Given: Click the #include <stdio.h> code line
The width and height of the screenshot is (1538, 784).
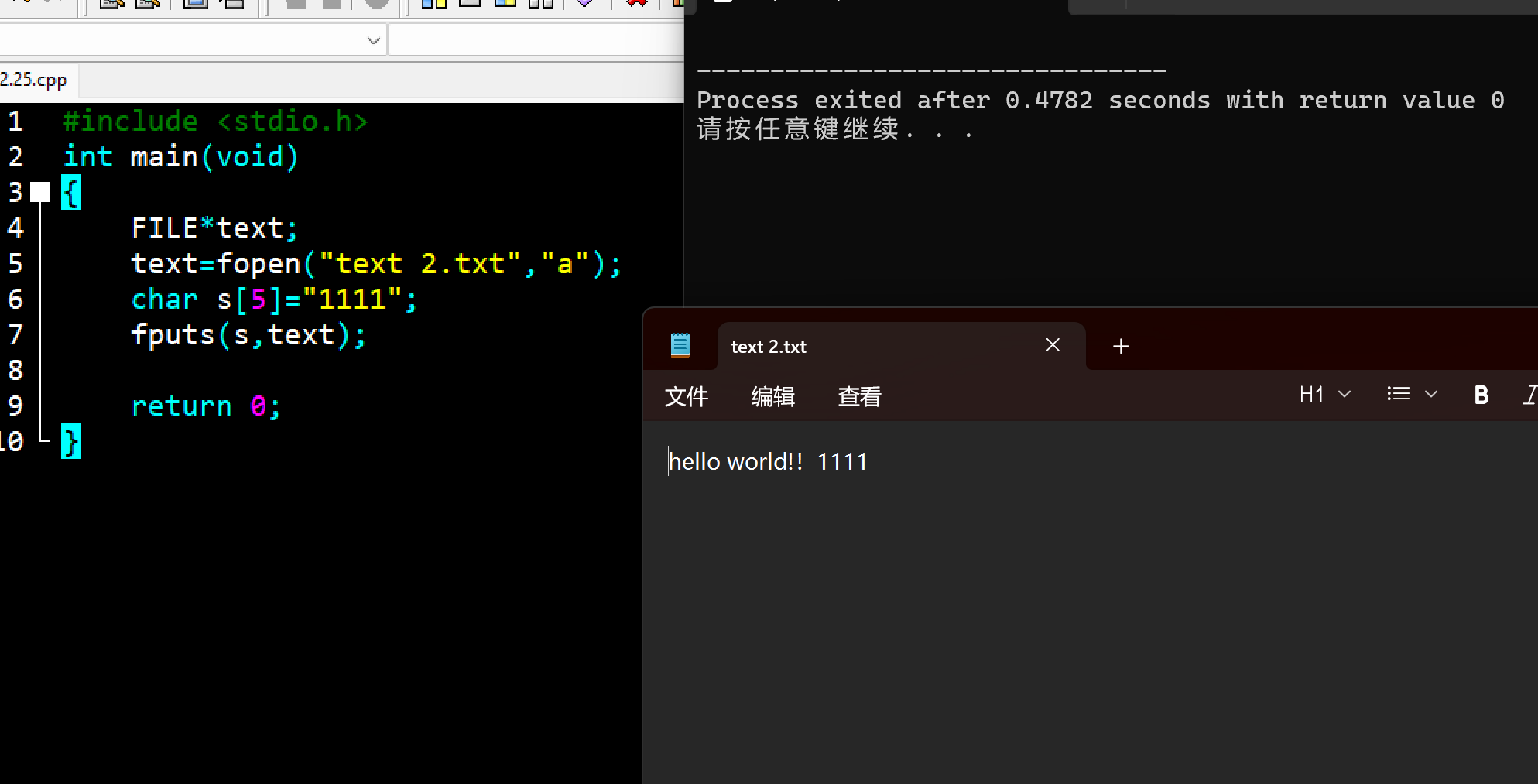Looking at the screenshot, I should tap(215, 122).
